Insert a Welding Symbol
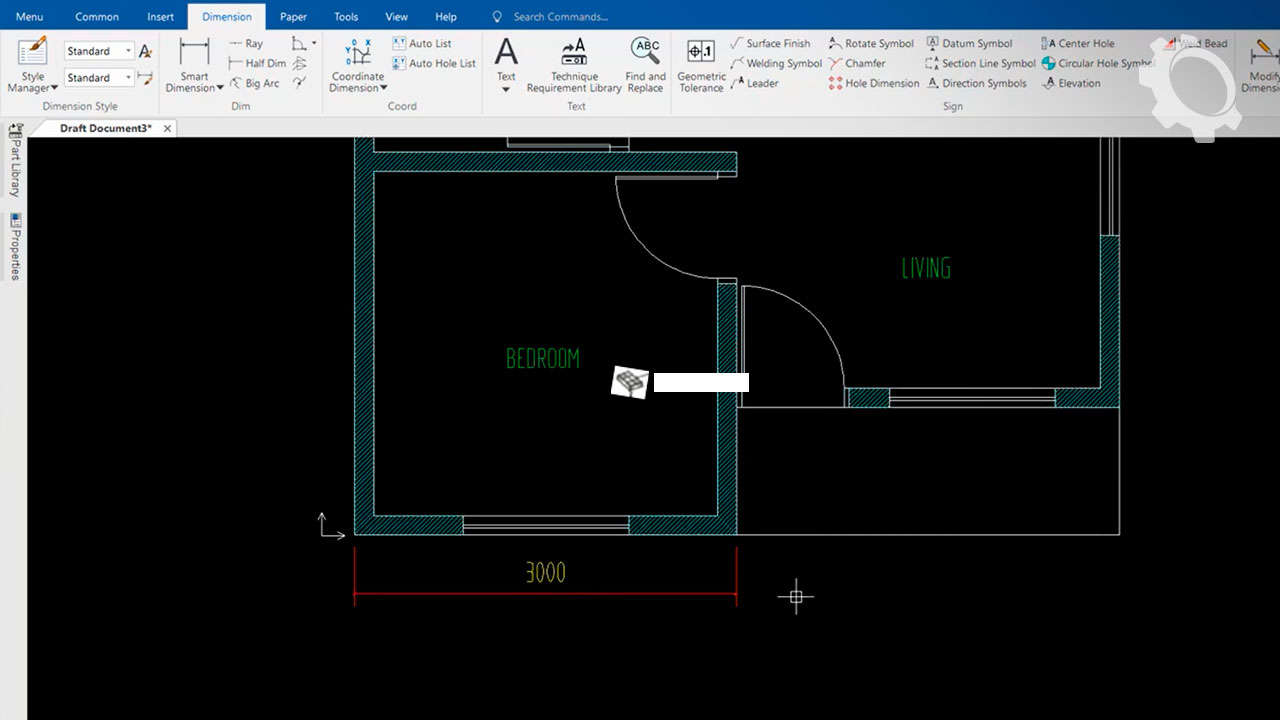This screenshot has height=720, width=1280. [775, 63]
